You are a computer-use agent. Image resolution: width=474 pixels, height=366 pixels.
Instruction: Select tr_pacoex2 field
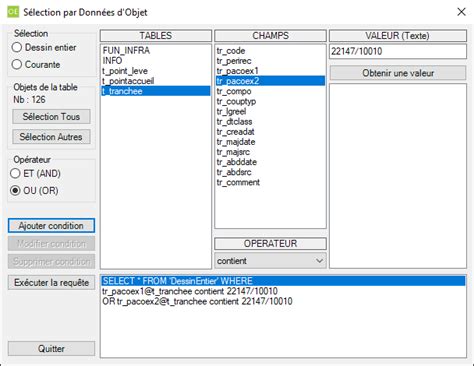(270, 81)
